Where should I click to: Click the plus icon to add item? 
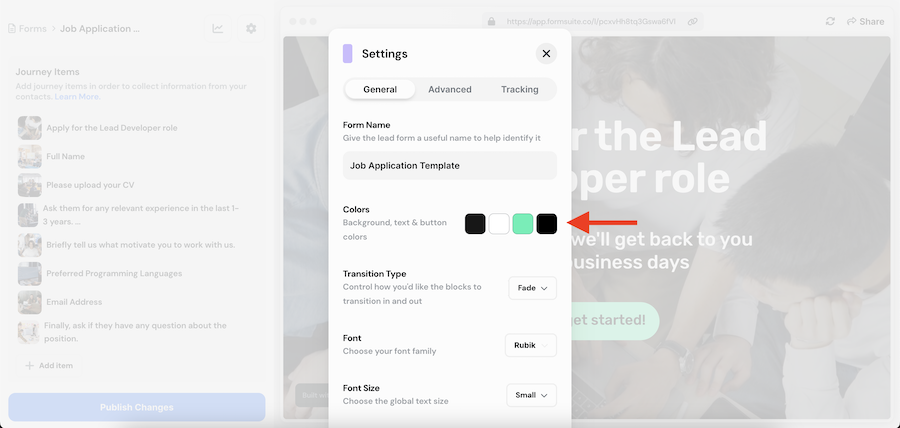pyautogui.click(x=30, y=366)
